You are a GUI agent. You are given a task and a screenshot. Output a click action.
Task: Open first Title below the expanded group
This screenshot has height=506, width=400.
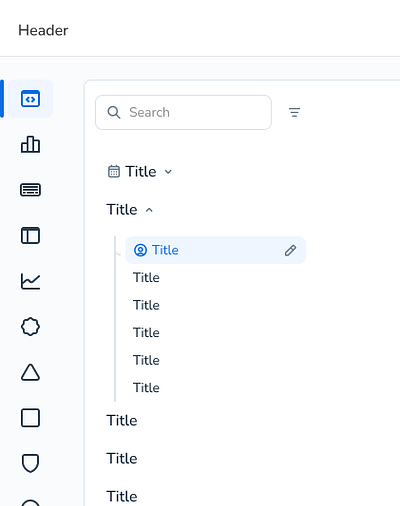click(122, 421)
